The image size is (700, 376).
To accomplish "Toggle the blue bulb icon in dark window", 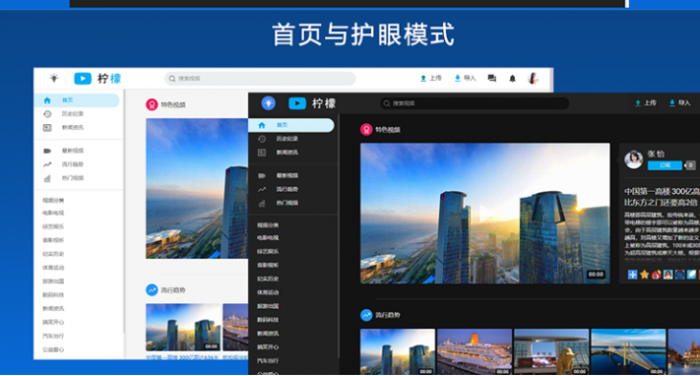I will [268, 103].
